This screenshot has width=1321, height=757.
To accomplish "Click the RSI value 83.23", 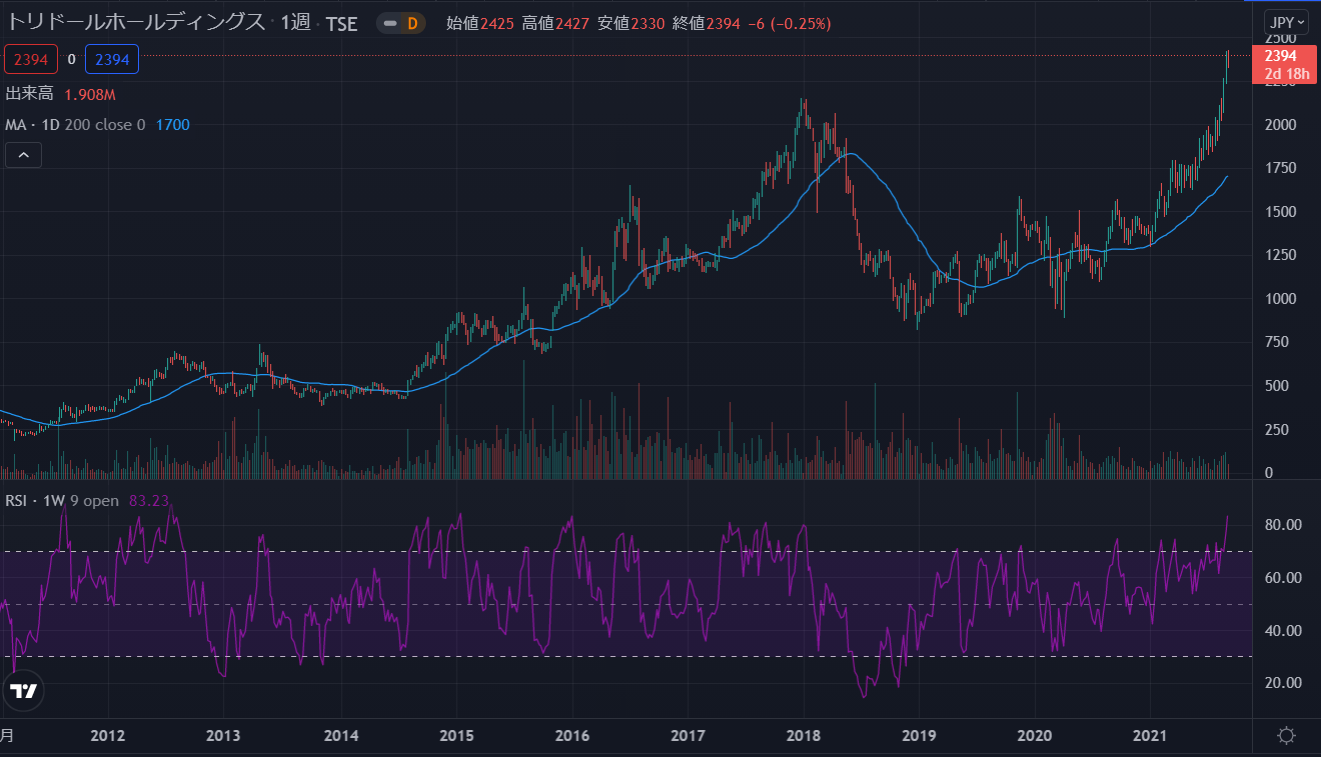I will click(x=149, y=501).
